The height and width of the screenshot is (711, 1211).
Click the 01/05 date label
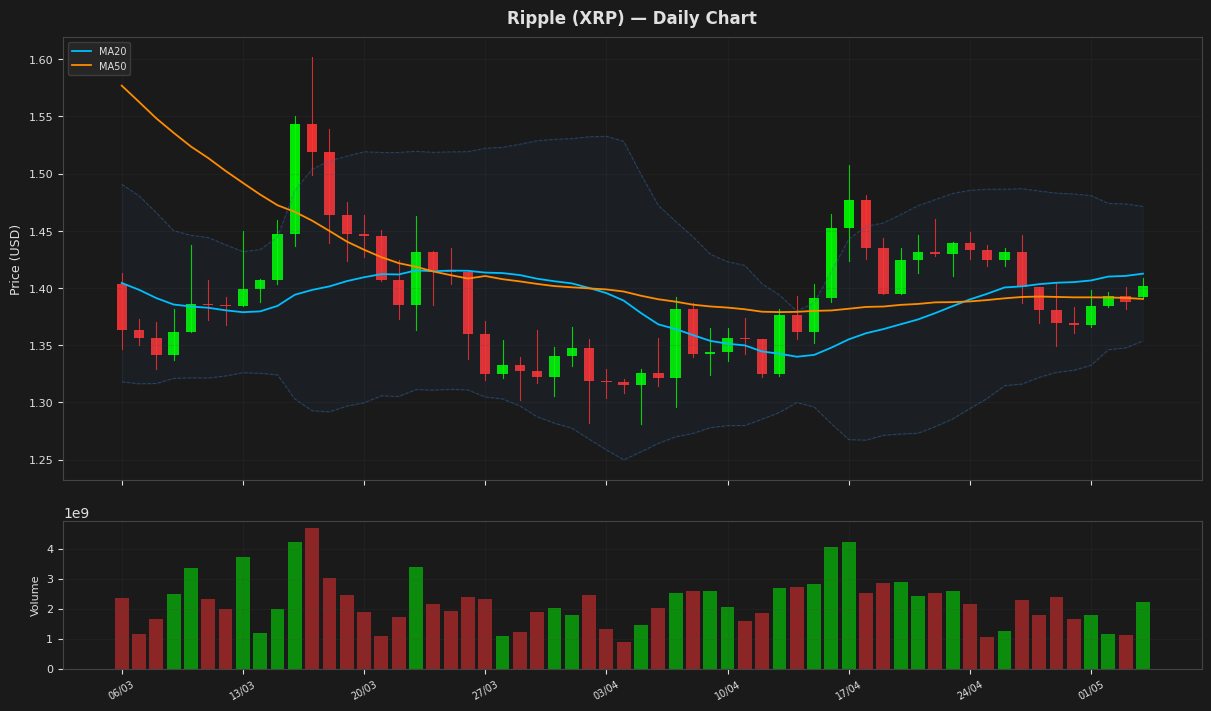point(1090,690)
